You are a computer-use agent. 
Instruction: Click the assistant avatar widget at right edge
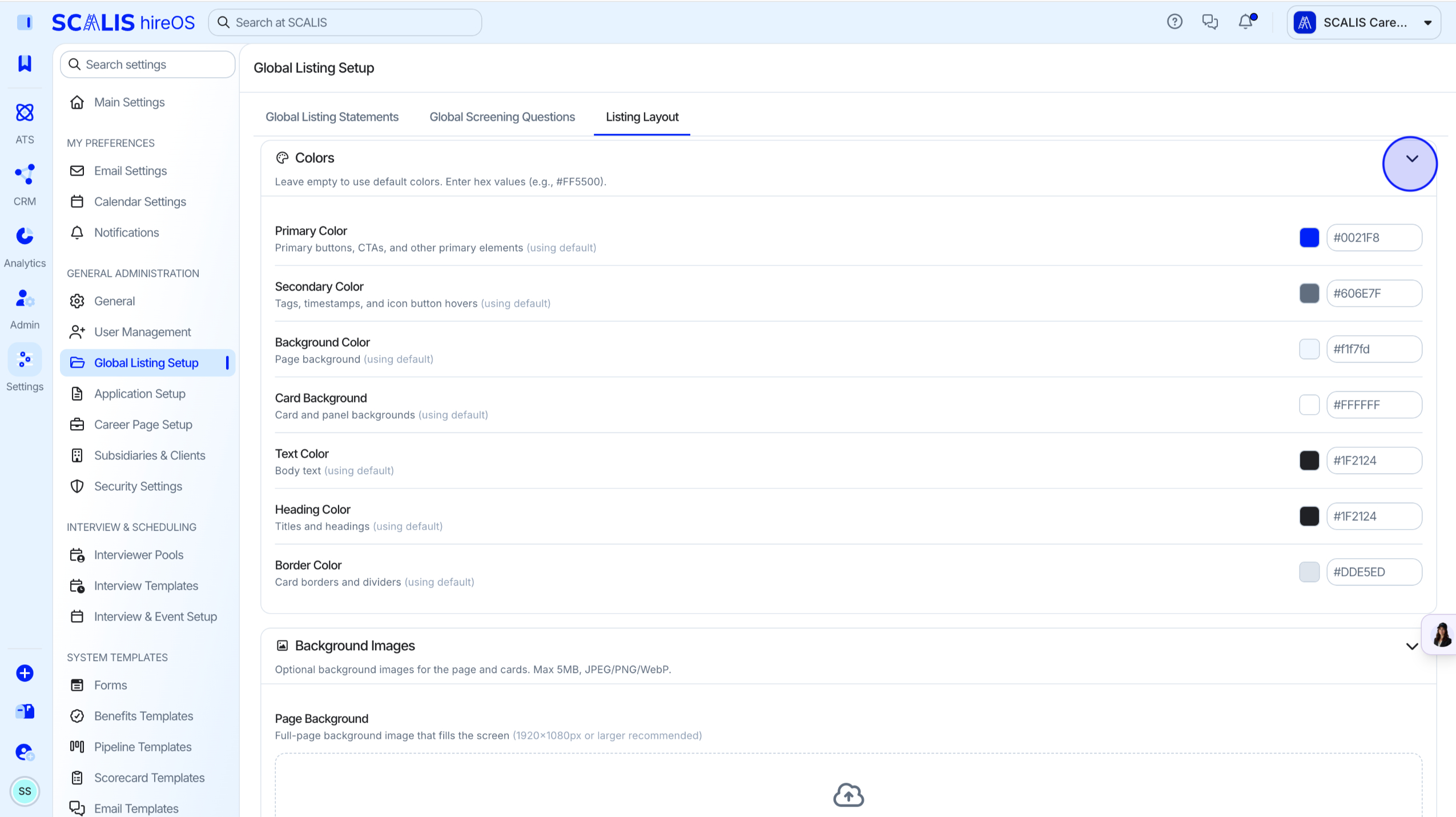click(x=1441, y=634)
